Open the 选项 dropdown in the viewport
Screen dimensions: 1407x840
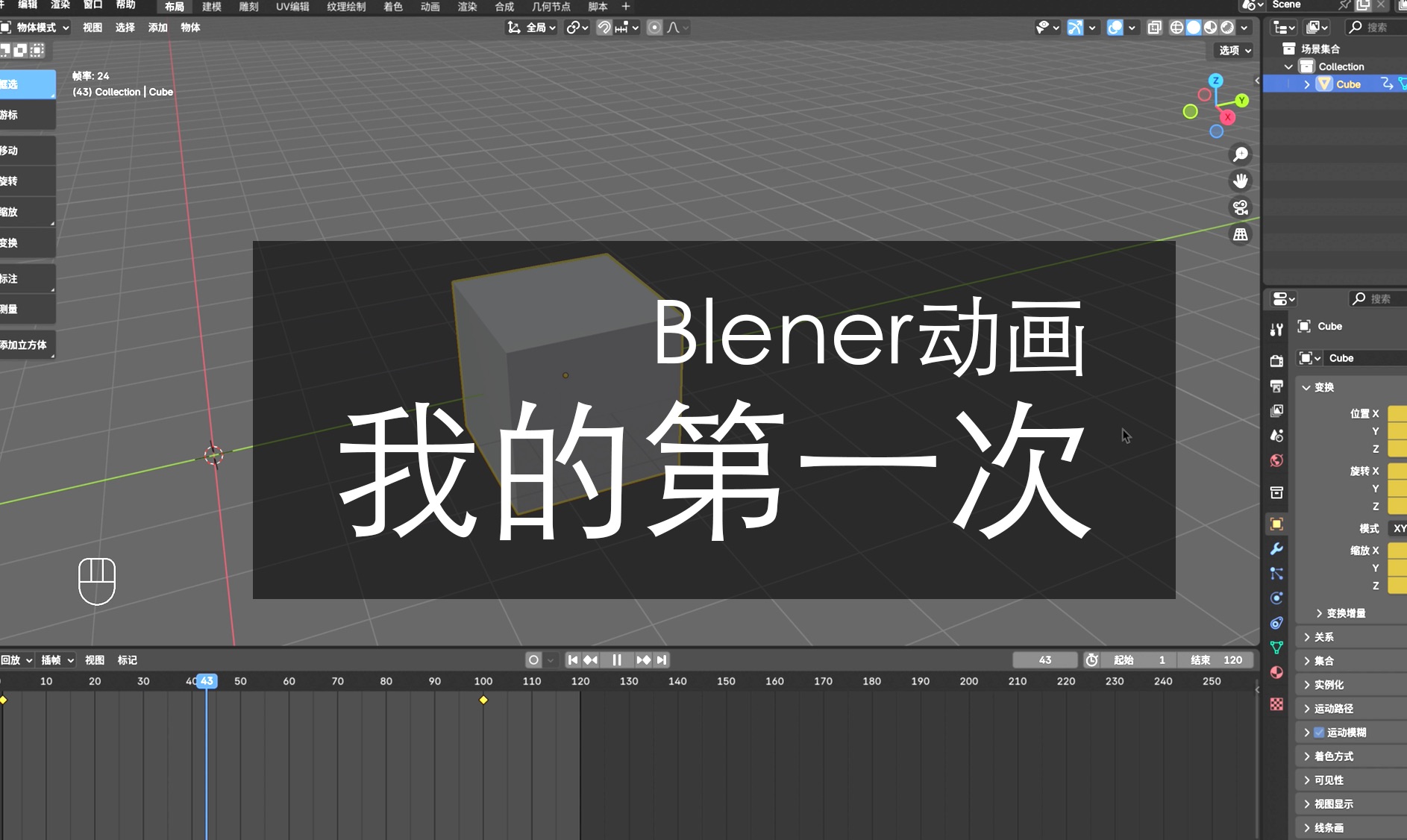pos(1231,51)
